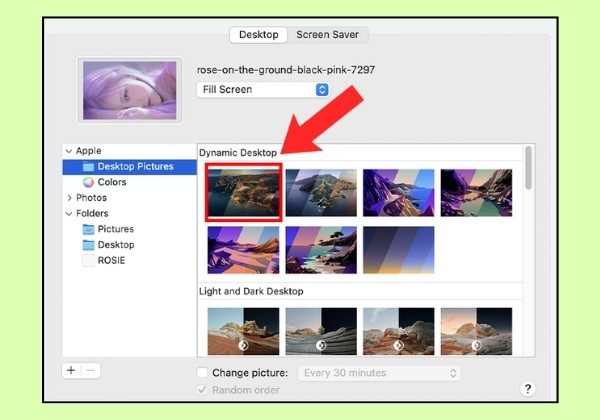This screenshot has height=420, width=600.
Task: Click the wallpaper list vertical scrollbar
Action: click(528, 168)
